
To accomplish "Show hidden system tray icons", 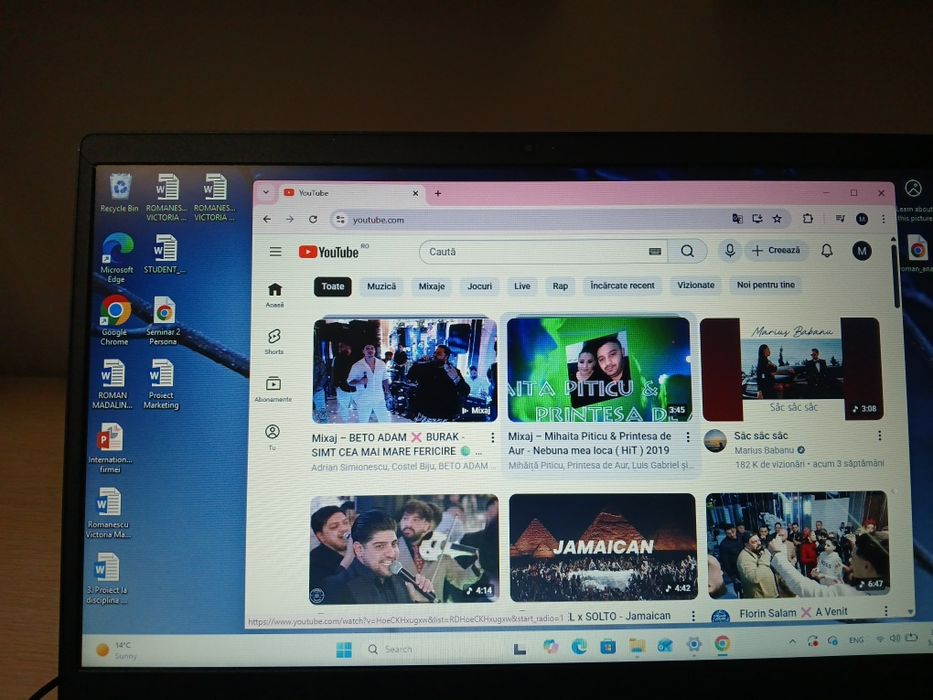I will 792,641.
